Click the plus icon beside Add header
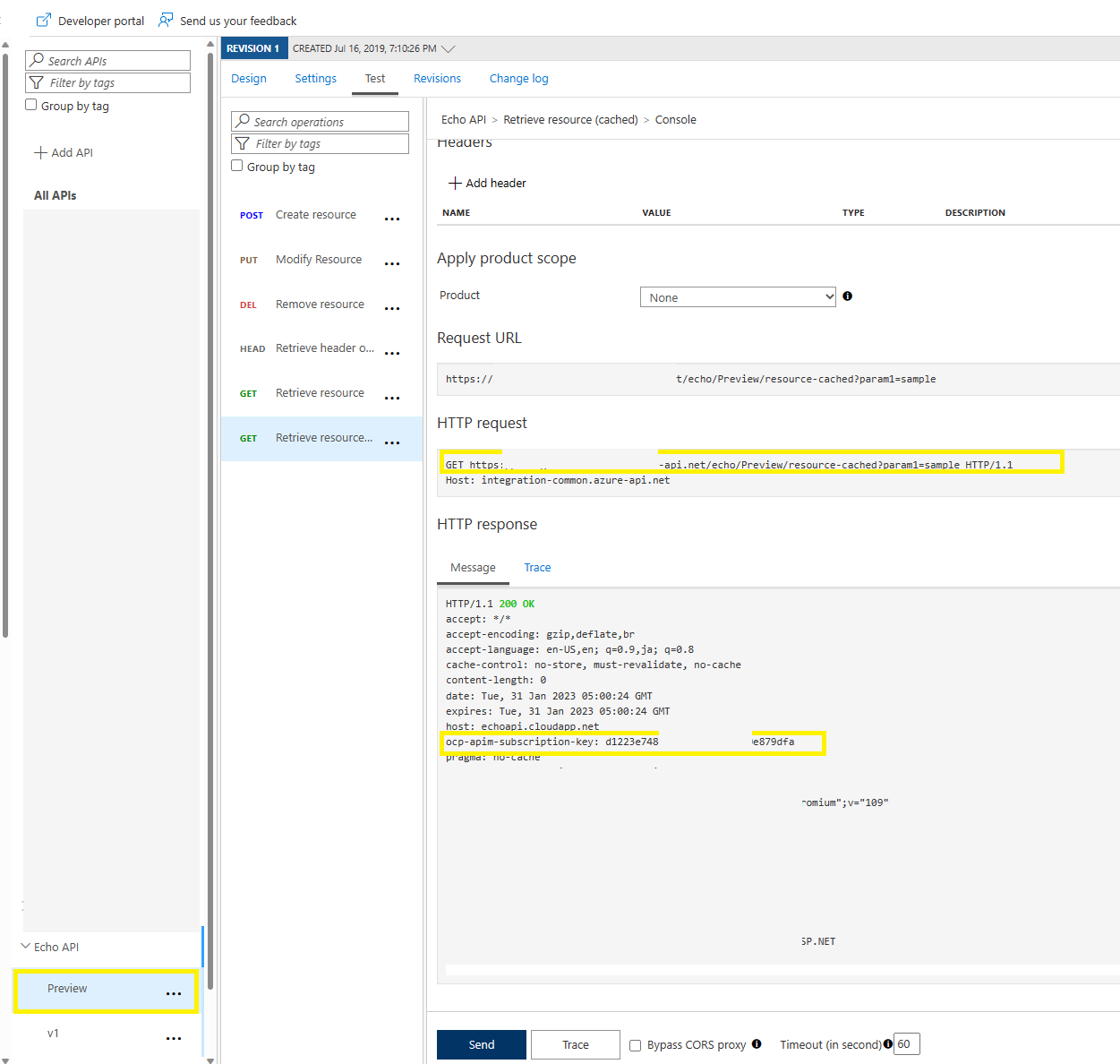The width and height of the screenshot is (1120, 1064). point(455,183)
